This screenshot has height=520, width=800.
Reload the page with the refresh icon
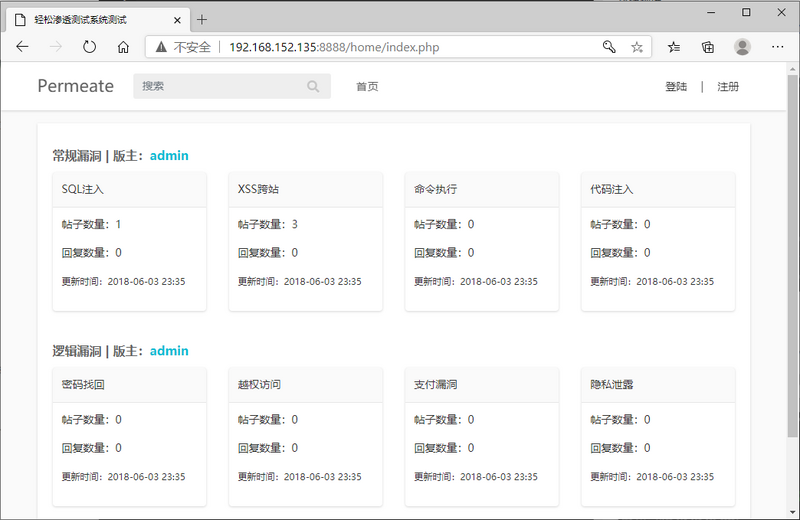coord(89,47)
